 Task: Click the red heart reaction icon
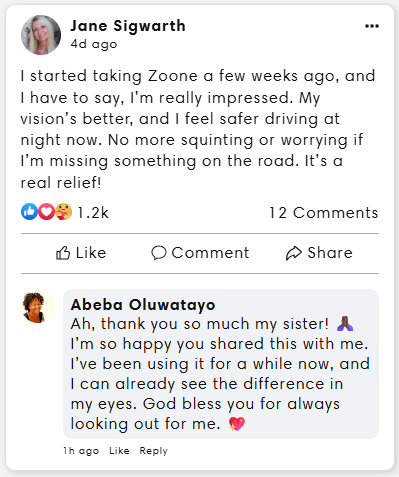click(x=46, y=211)
